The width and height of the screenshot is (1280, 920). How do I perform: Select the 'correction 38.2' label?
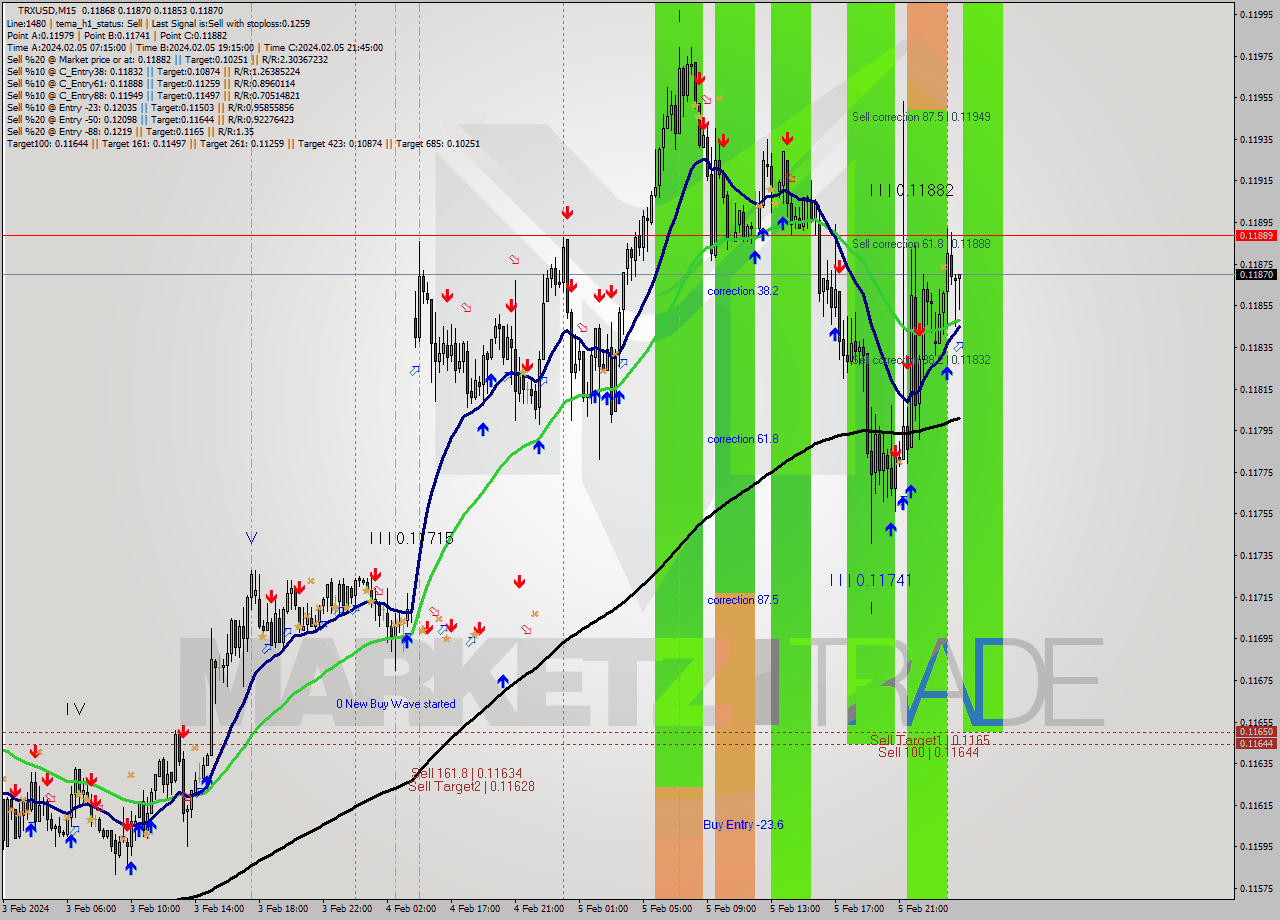coord(743,291)
